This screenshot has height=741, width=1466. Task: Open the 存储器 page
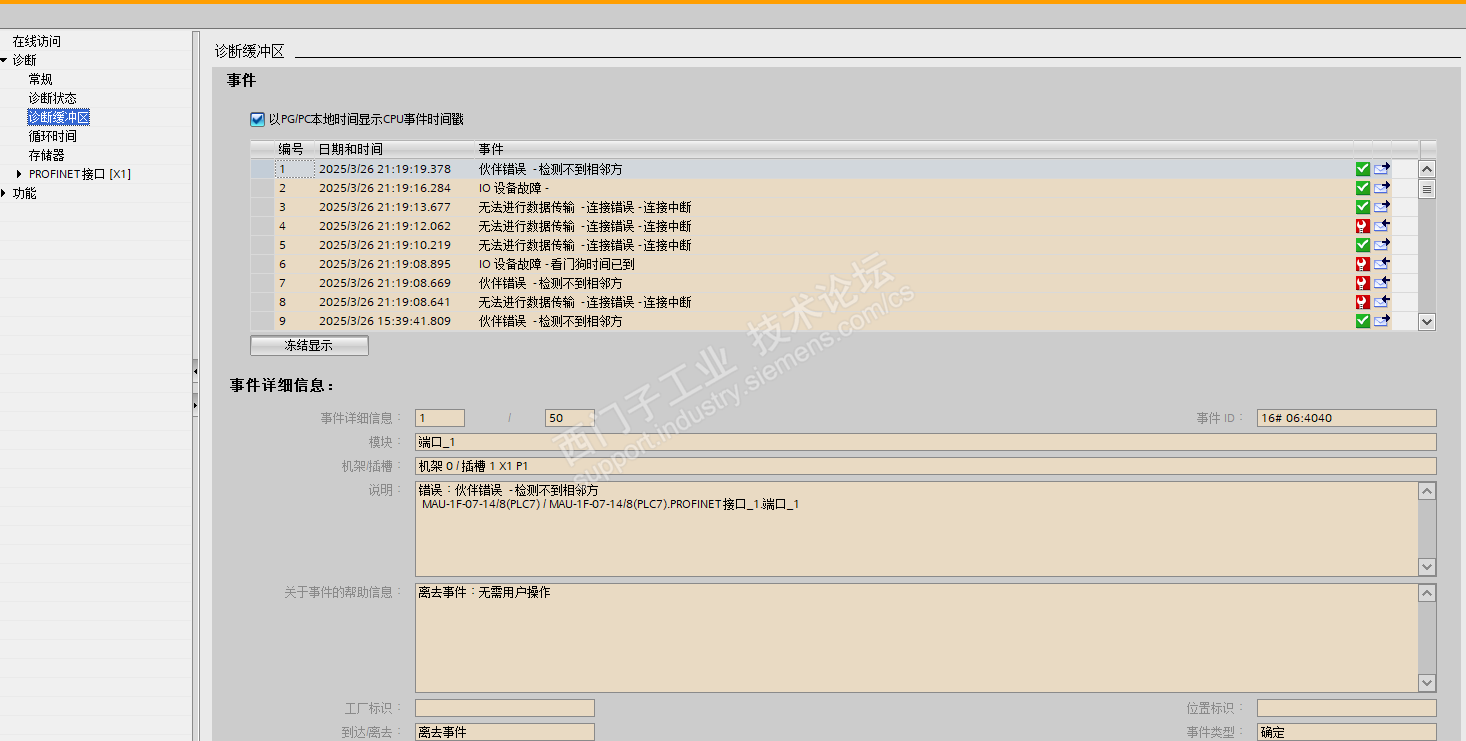click(46, 155)
